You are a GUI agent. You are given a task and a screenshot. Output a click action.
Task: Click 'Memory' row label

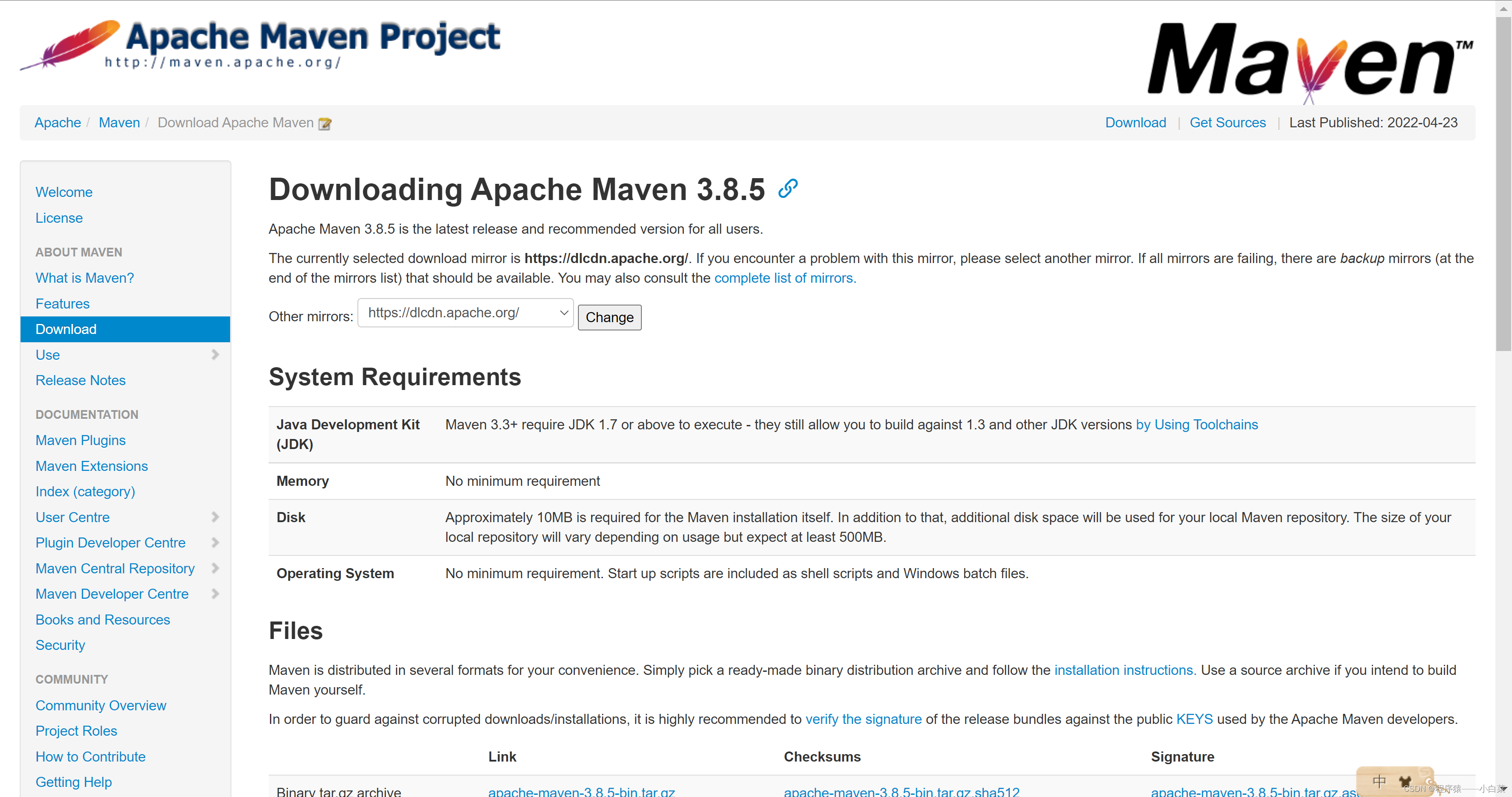click(302, 481)
